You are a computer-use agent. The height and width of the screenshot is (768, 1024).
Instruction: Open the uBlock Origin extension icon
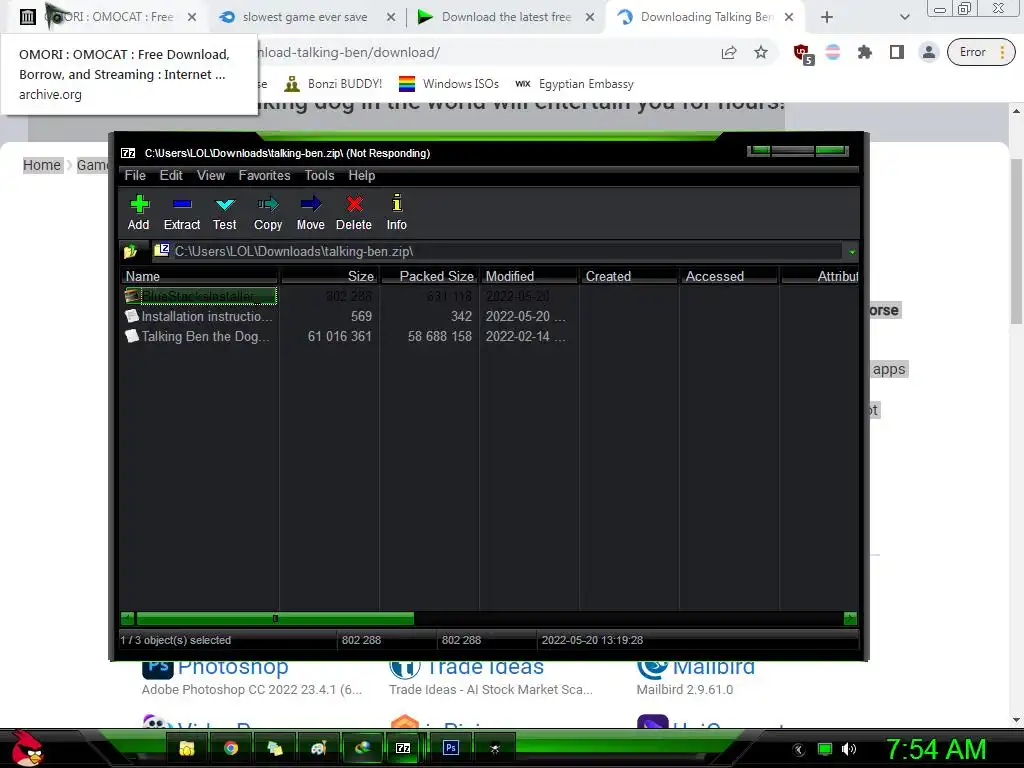pos(803,53)
